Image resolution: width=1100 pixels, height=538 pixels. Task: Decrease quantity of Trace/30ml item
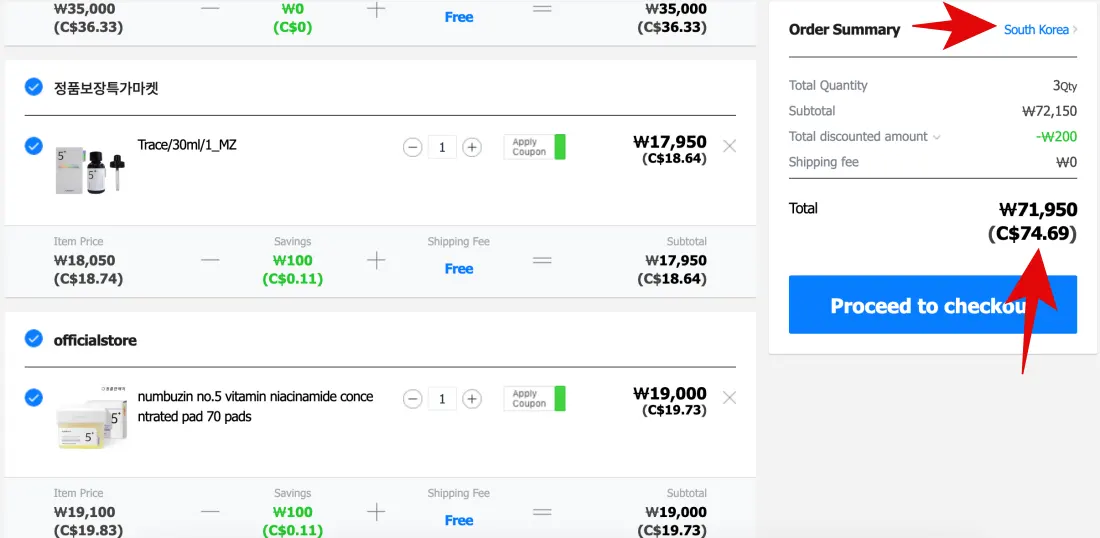(x=412, y=147)
